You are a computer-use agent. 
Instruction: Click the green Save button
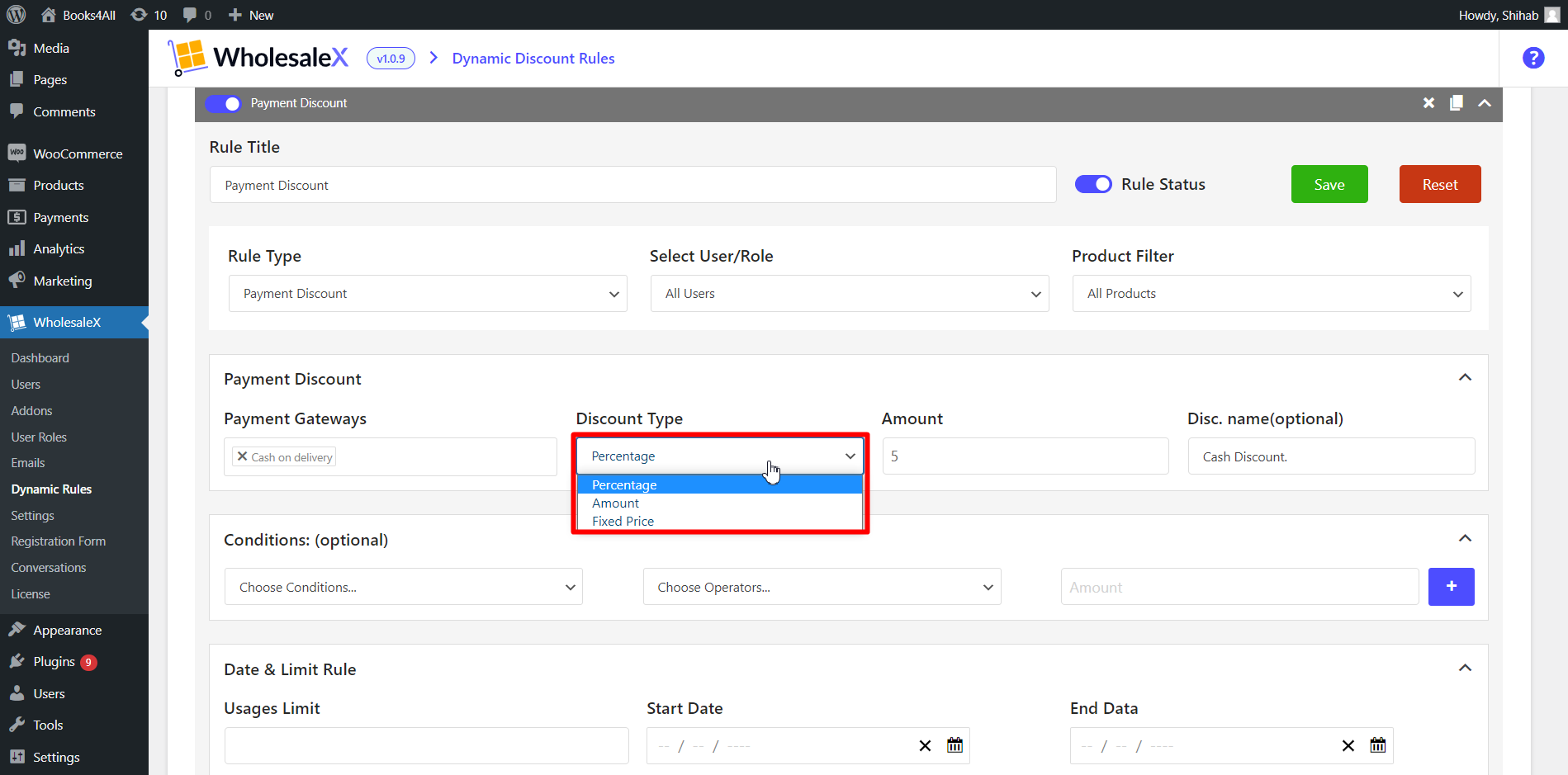[1329, 184]
